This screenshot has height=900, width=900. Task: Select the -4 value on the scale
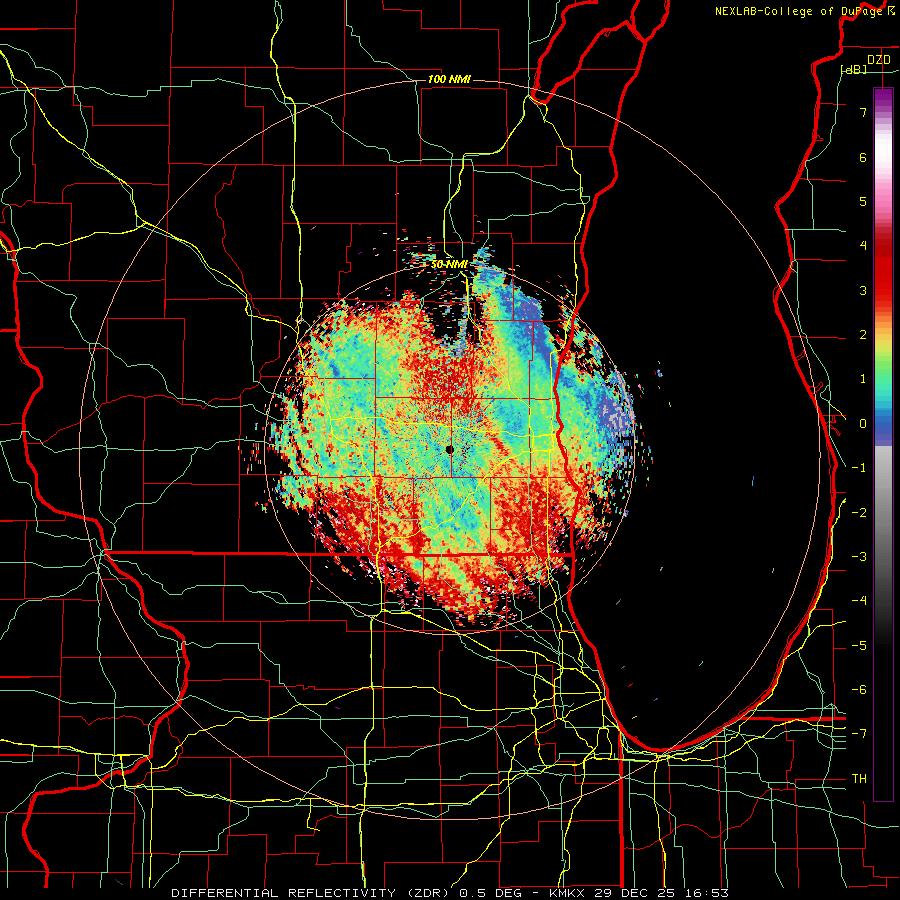[859, 601]
